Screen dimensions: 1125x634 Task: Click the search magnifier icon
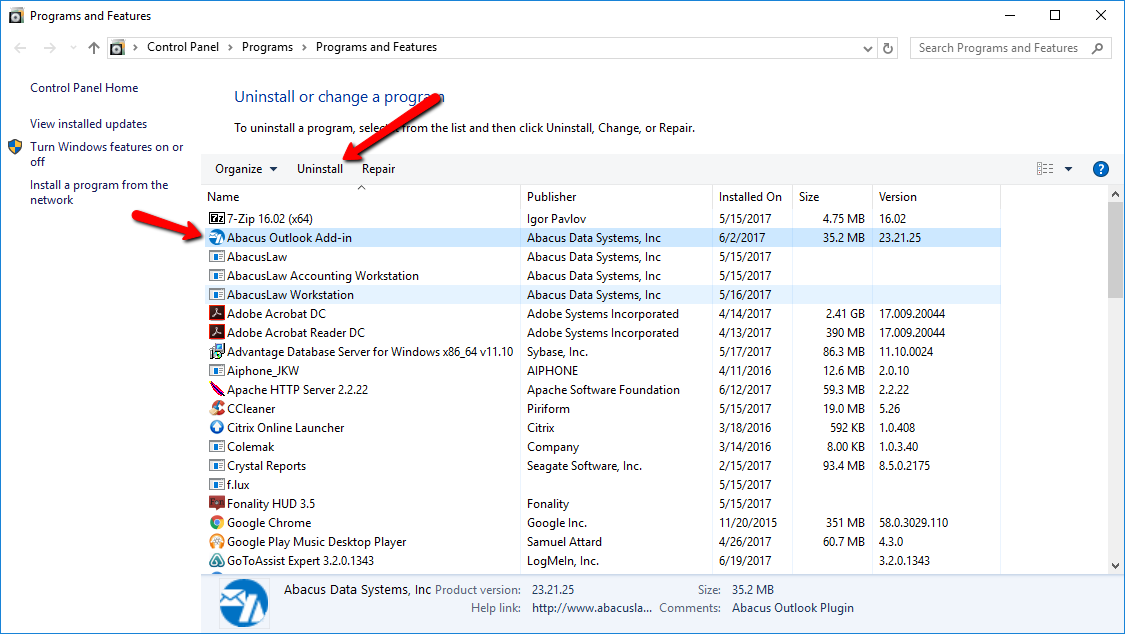[1097, 48]
